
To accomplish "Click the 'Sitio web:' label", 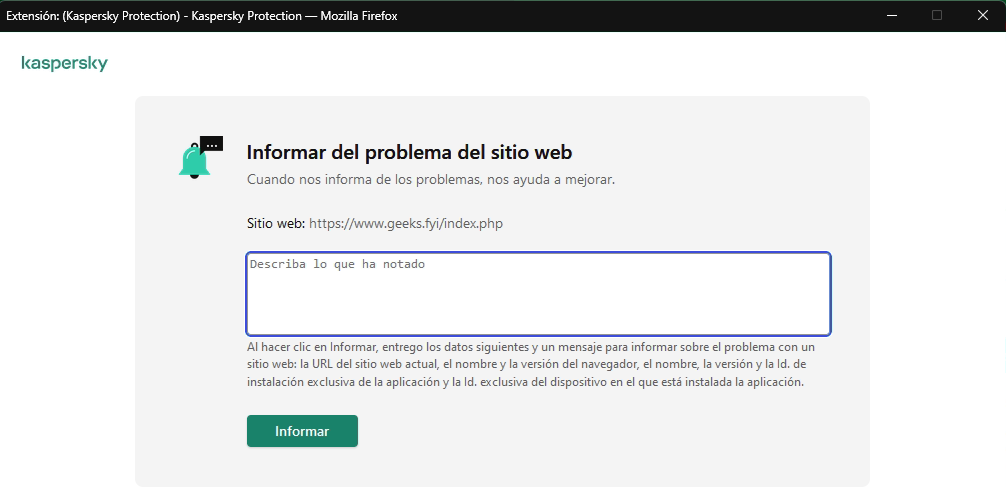I will click(x=276, y=224).
